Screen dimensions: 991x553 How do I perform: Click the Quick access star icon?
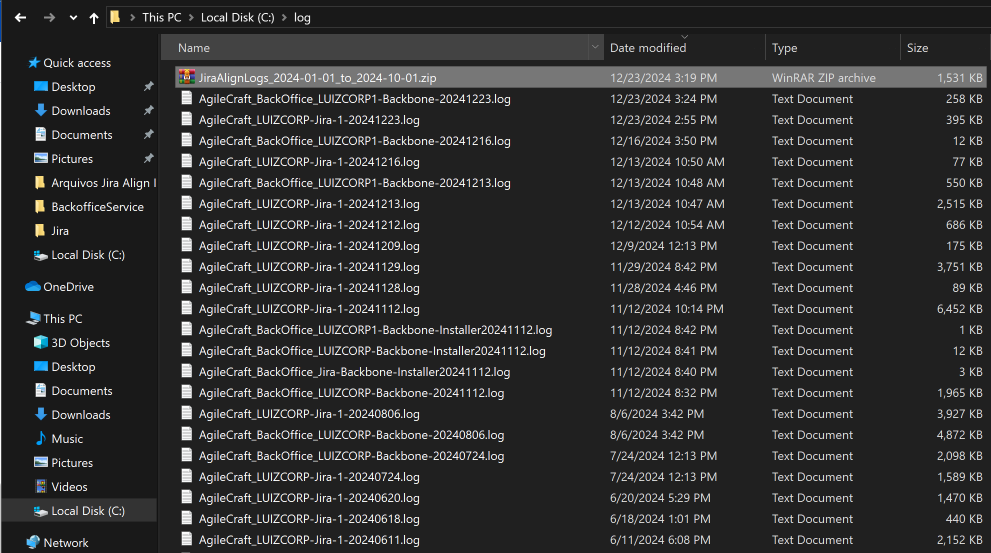tap(33, 63)
